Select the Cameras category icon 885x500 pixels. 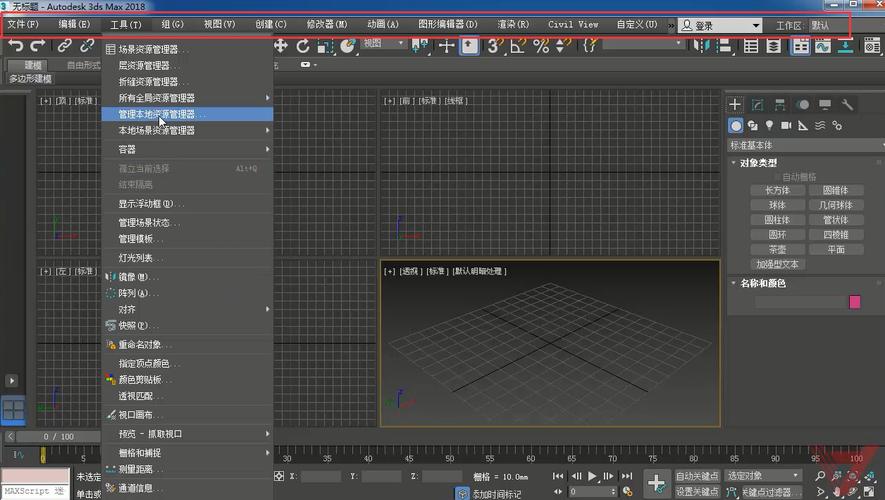tap(786, 125)
